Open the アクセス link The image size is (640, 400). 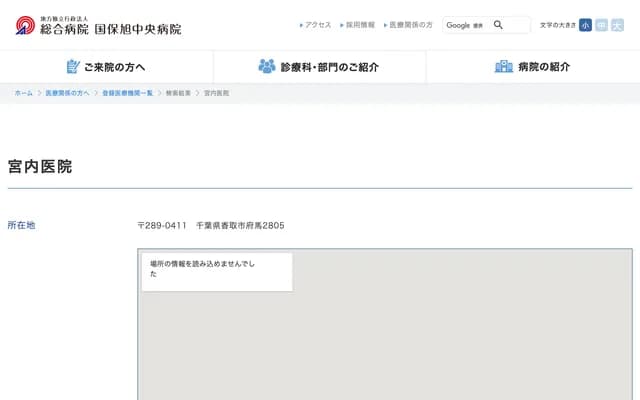[x=316, y=25]
